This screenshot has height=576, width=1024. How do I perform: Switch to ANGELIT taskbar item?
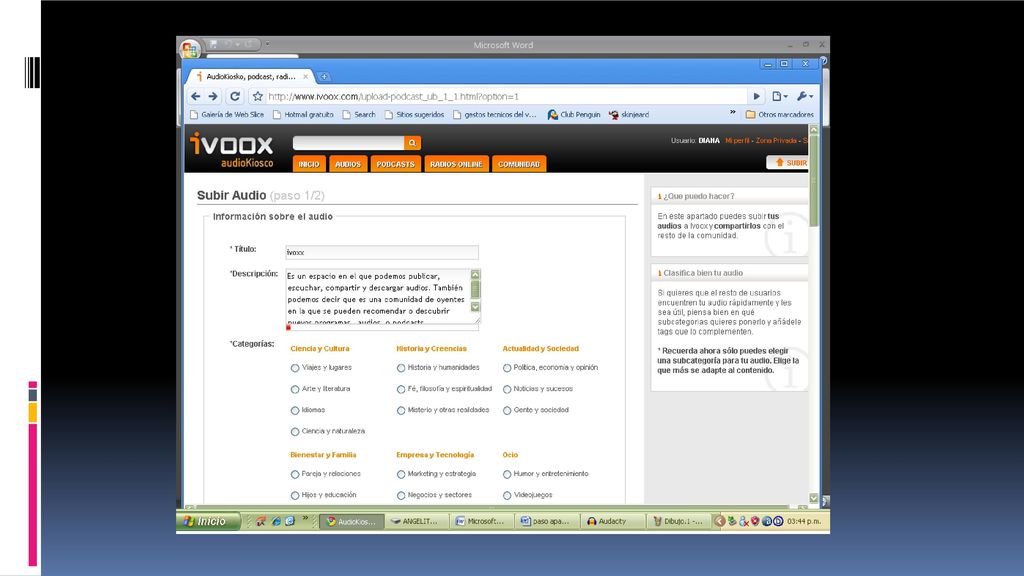pos(415,521)
